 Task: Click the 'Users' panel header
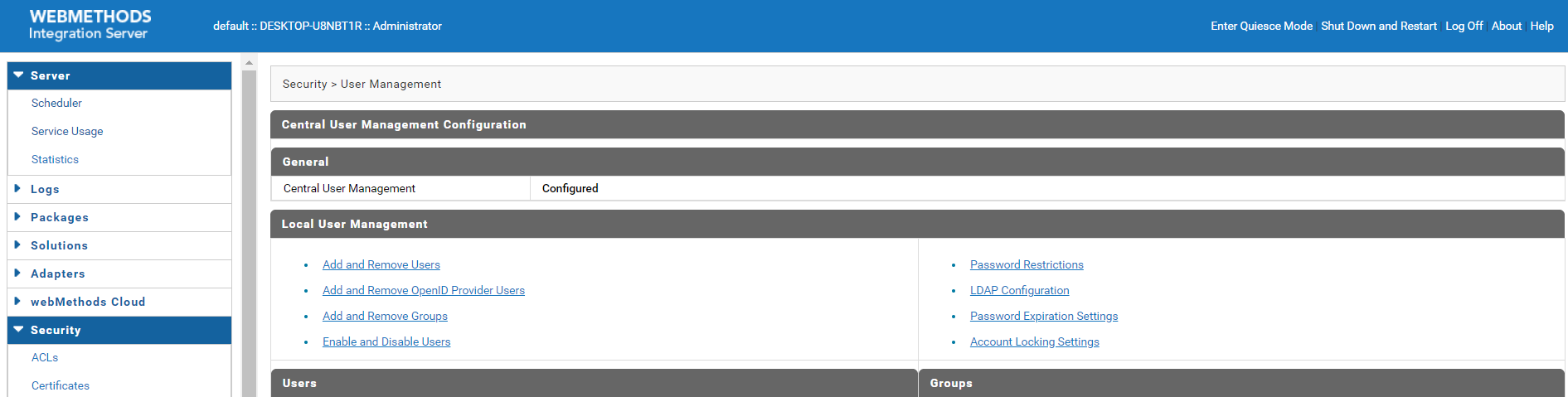(x=594, y=383)
